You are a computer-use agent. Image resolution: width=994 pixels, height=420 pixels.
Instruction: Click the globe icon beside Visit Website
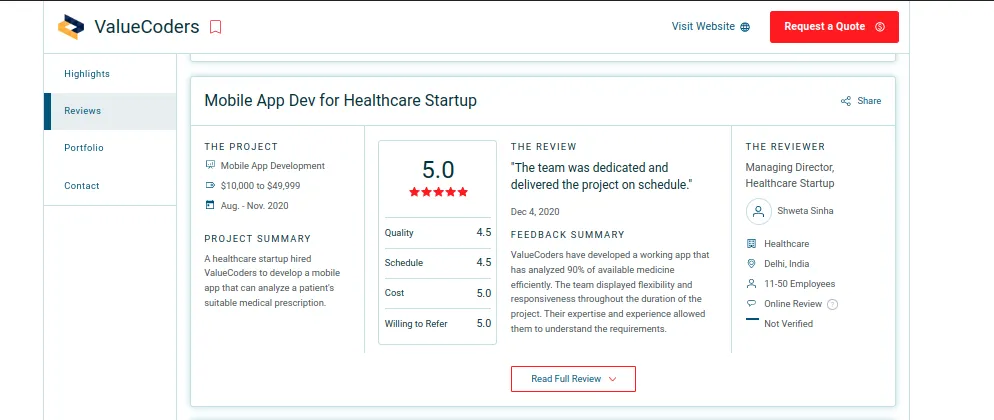(746, 27)
